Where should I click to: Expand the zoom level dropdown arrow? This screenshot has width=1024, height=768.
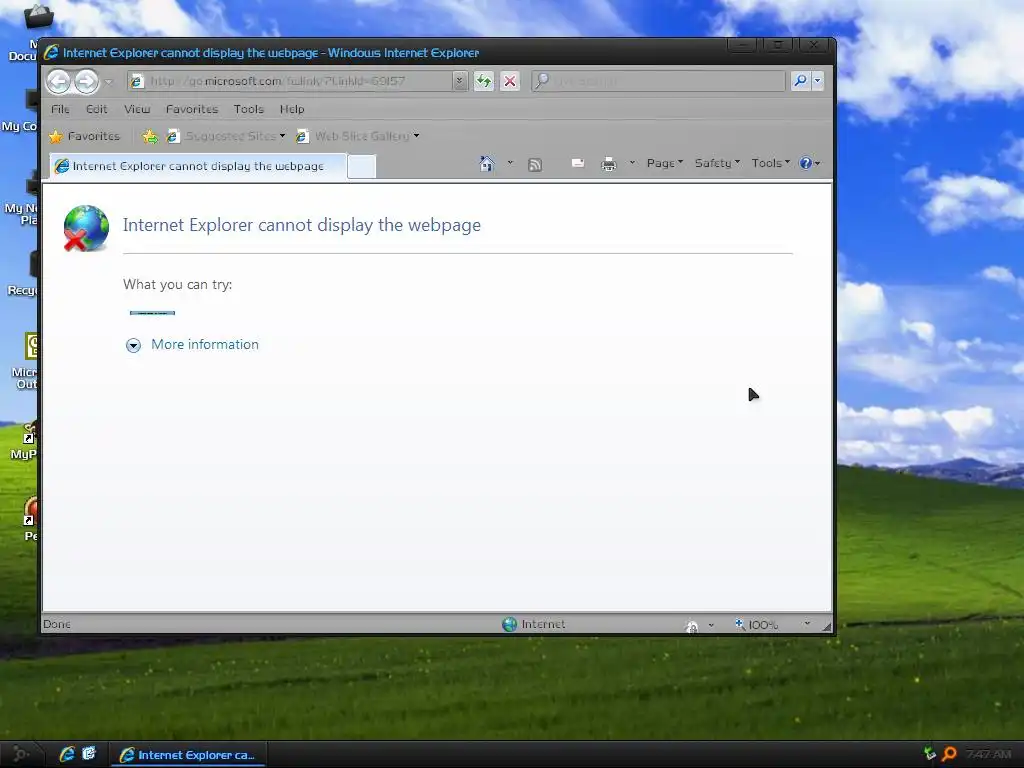807,624
